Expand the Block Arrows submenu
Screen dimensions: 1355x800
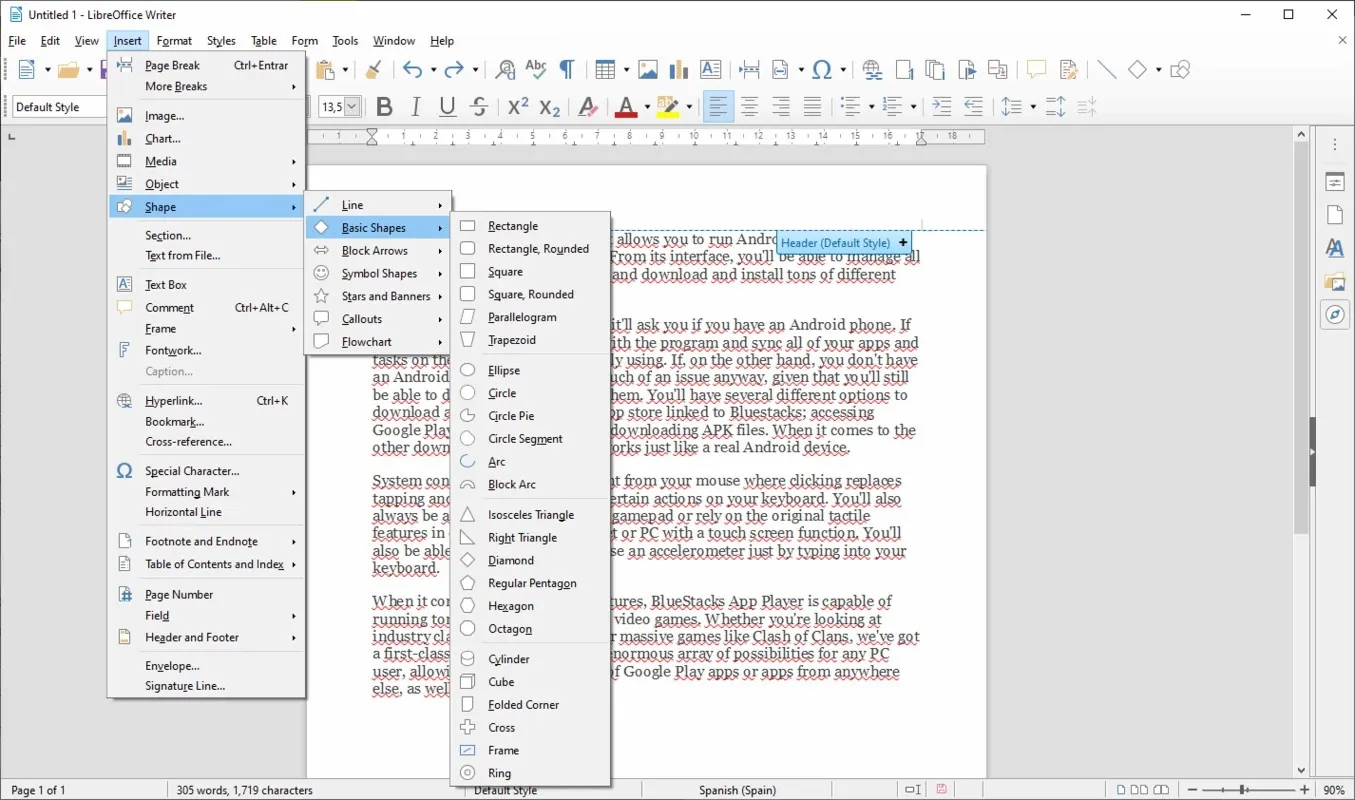(377, 251)
